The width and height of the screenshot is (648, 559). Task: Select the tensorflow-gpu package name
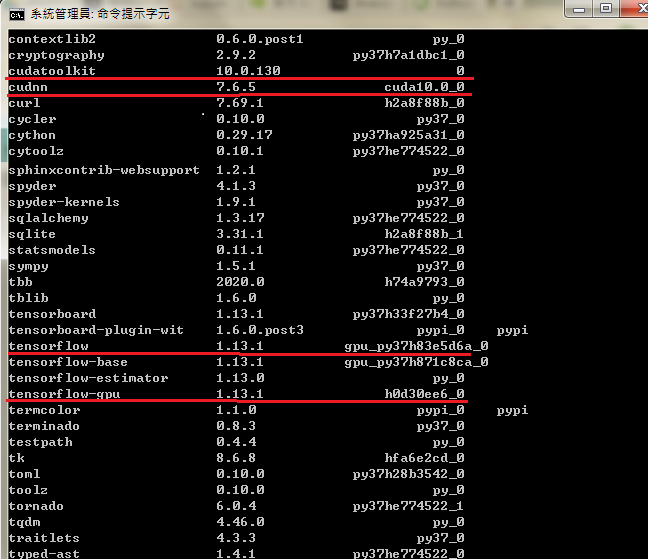point(64,395)
